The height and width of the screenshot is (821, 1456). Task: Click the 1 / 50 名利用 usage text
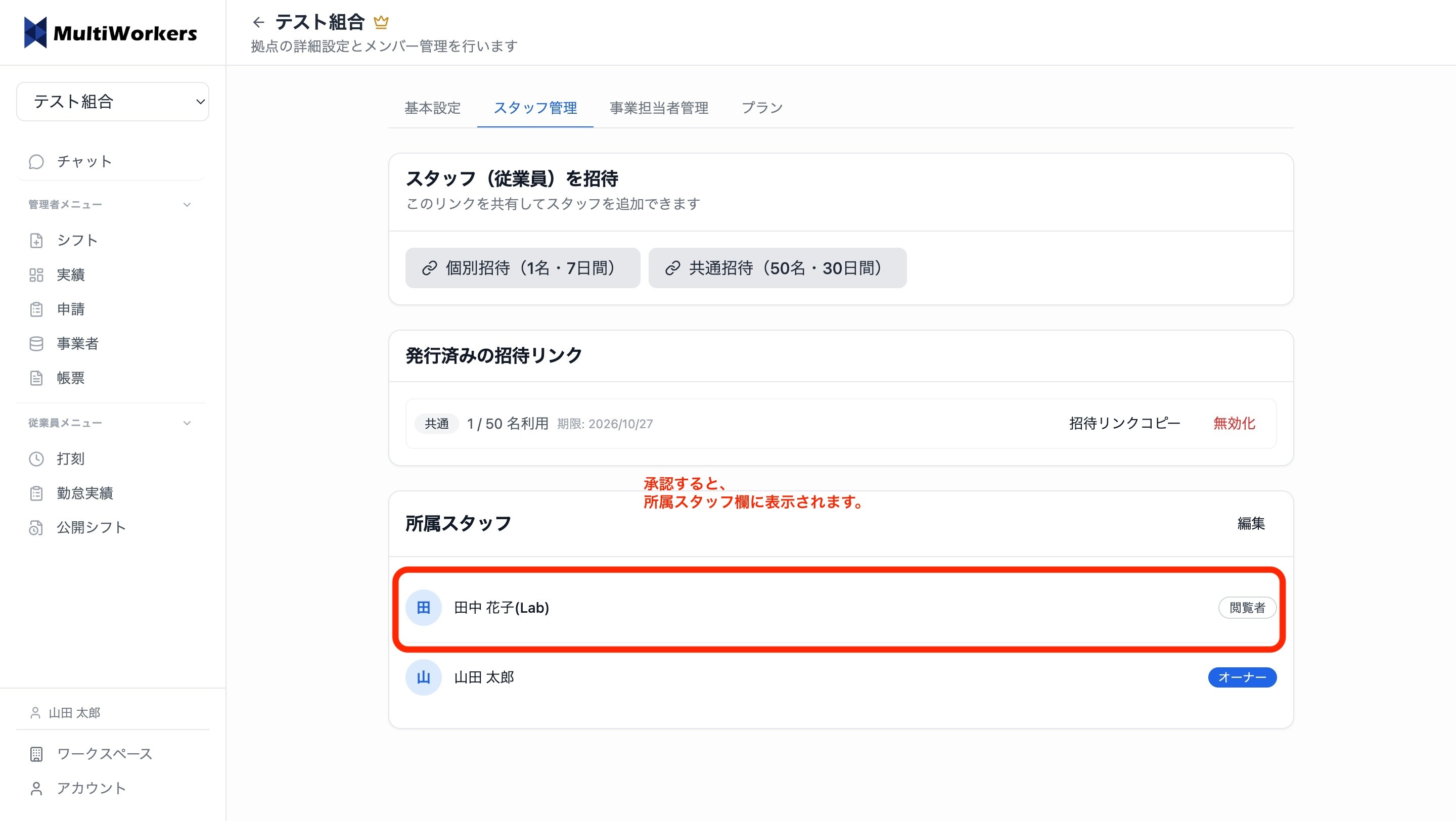[x=508, y=423]
